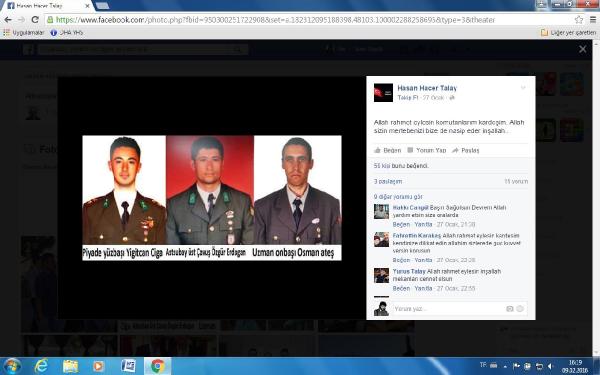Viewport: 600px width, 375px height.
Task: Expand 9 diğer yorumu gör
Action: [398, 197]
